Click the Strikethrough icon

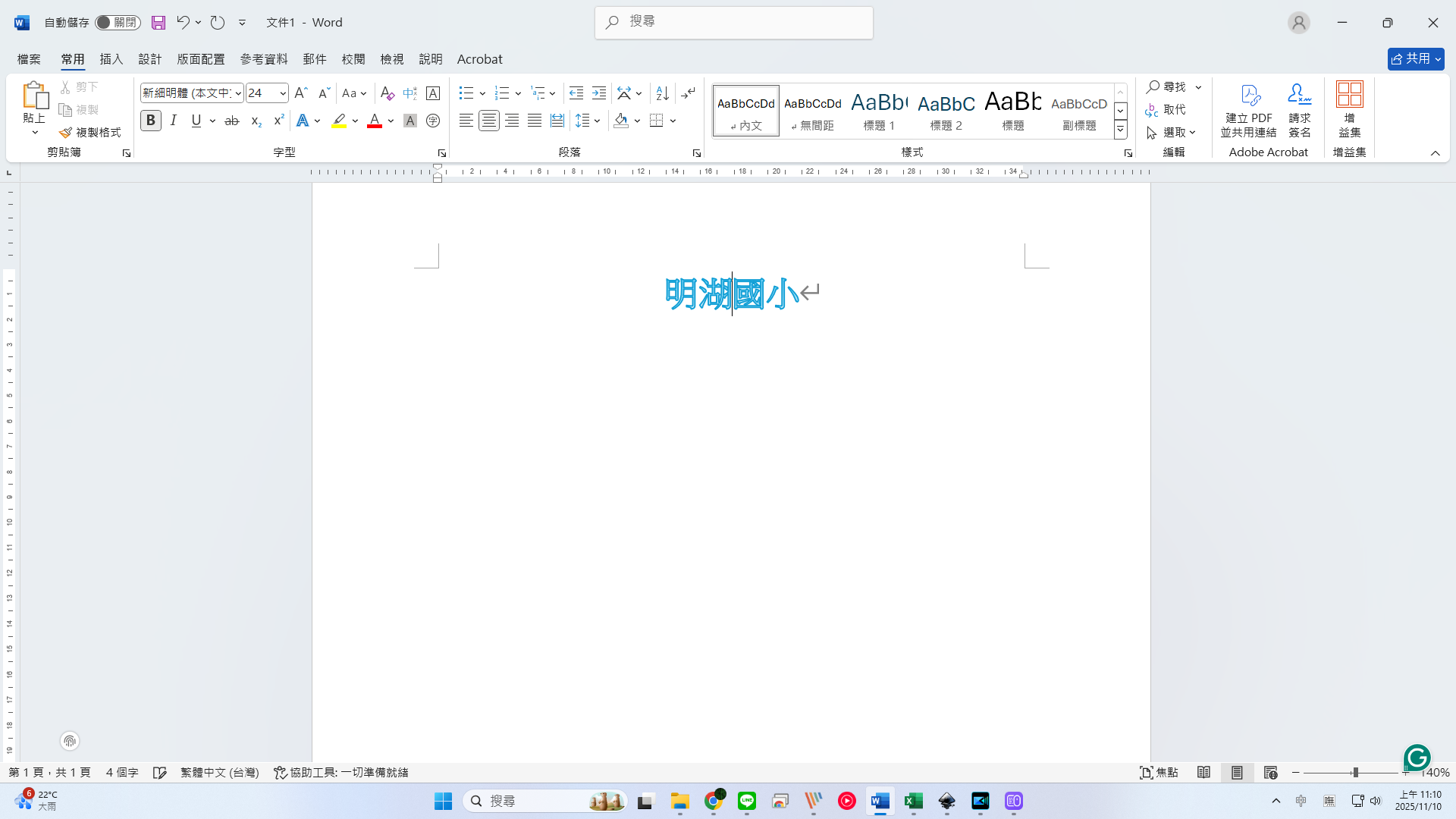point(232,121)
